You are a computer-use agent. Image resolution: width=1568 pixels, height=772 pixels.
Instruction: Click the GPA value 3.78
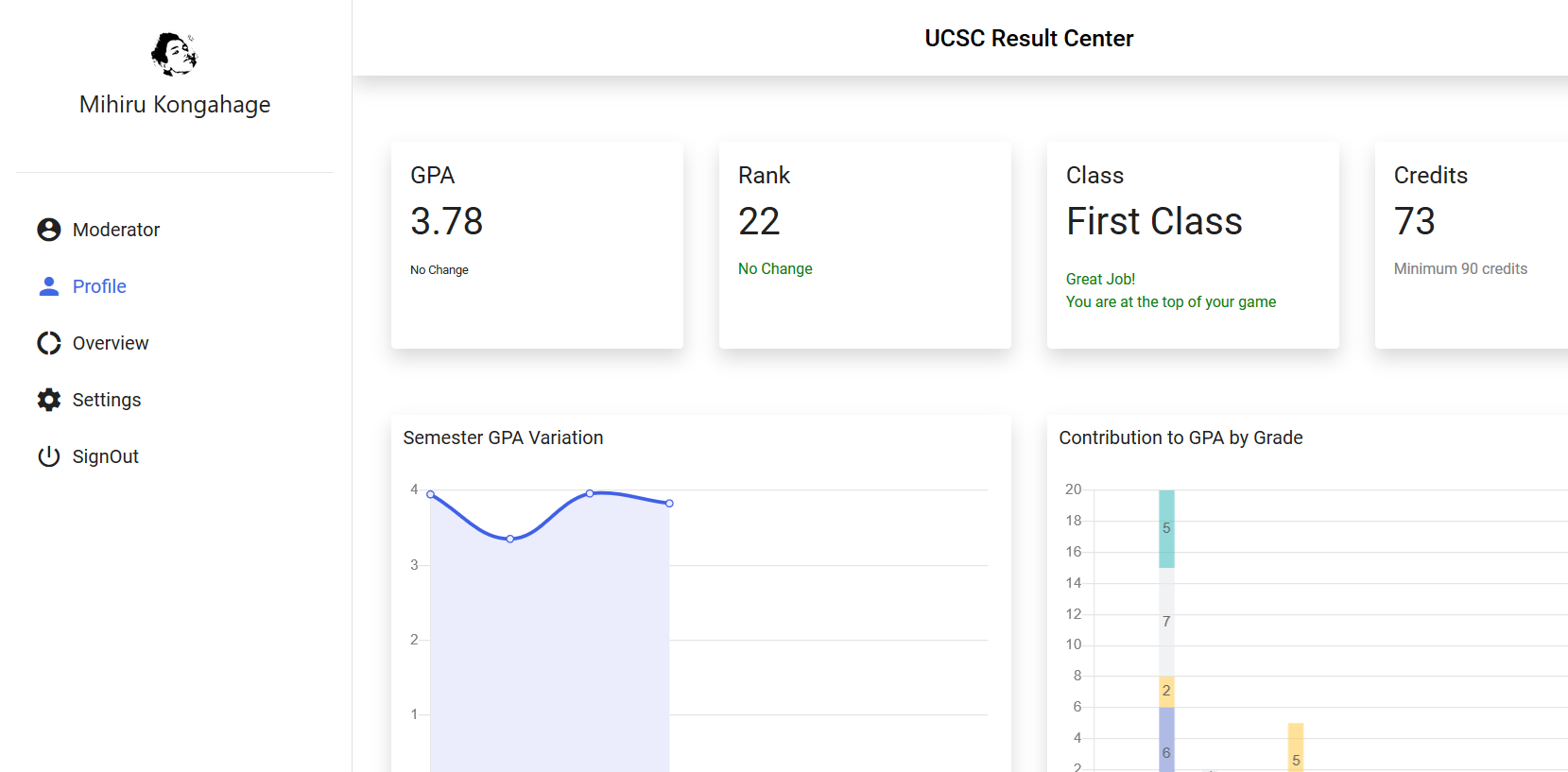447,221
